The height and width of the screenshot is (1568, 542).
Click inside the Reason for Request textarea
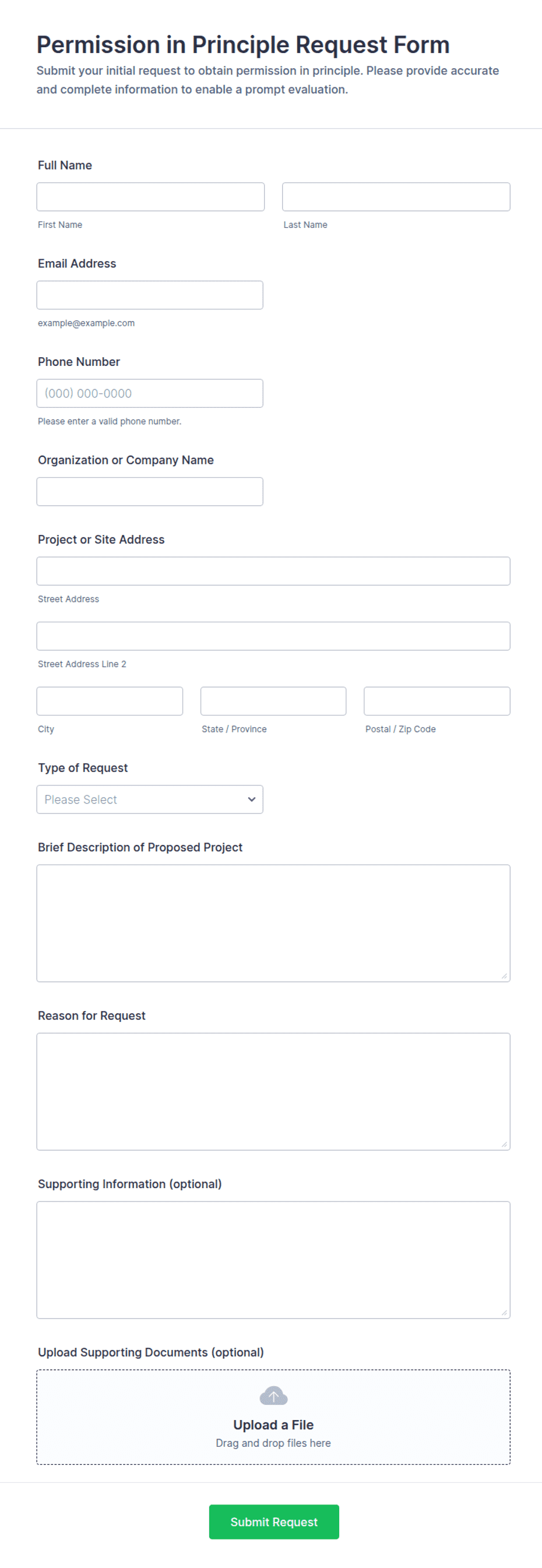[273, 1091]
